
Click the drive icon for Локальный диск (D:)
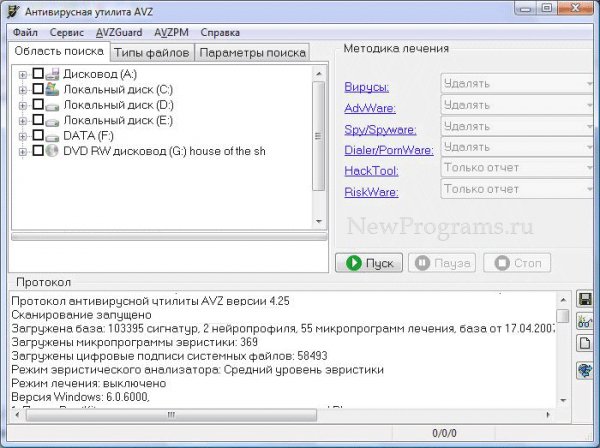click(52, 107)
